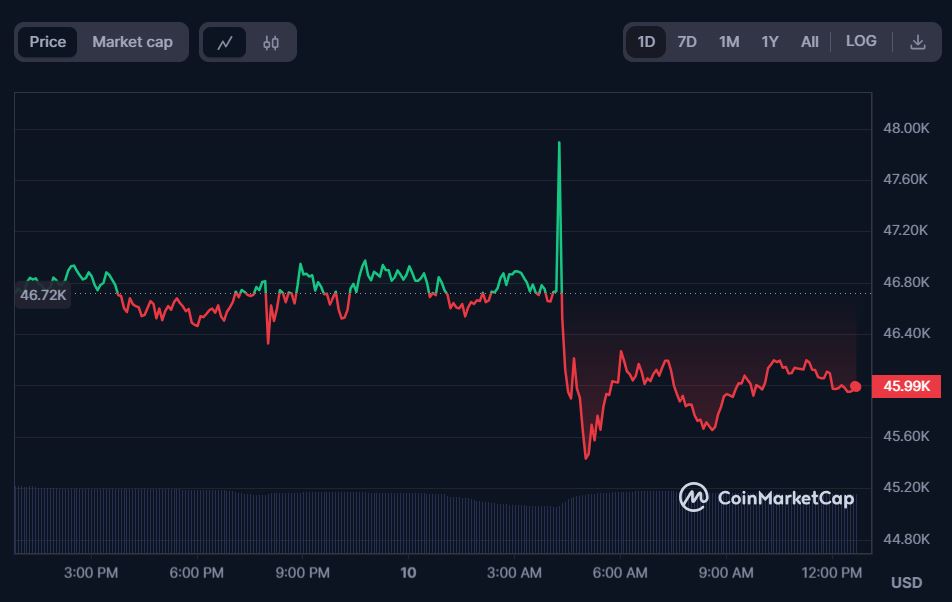
Task: Click the USD currency label
Action: click(905, 581)
